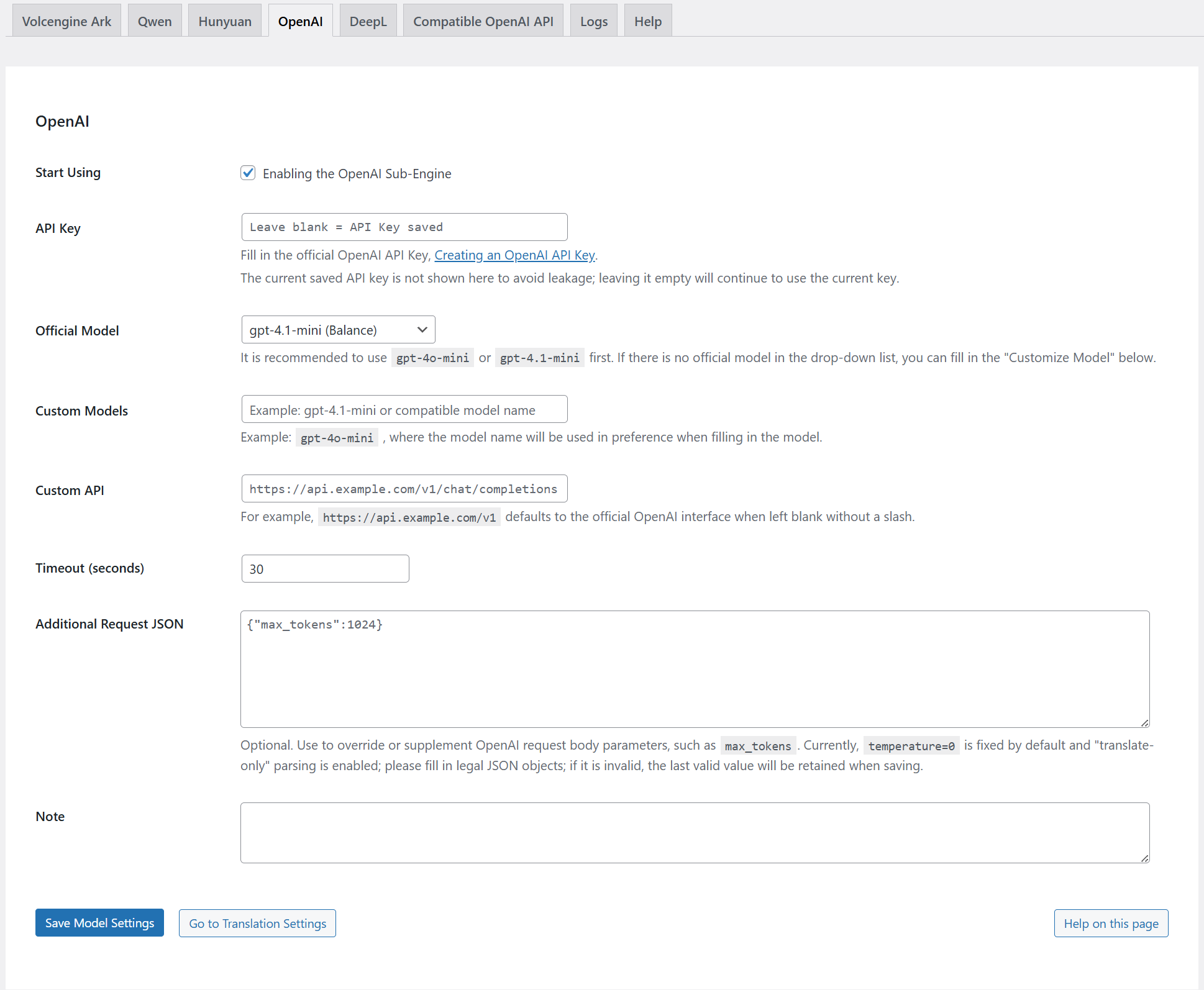Open Help on this page
This screenshot has height=990, width=1204.
[1111, 924]
